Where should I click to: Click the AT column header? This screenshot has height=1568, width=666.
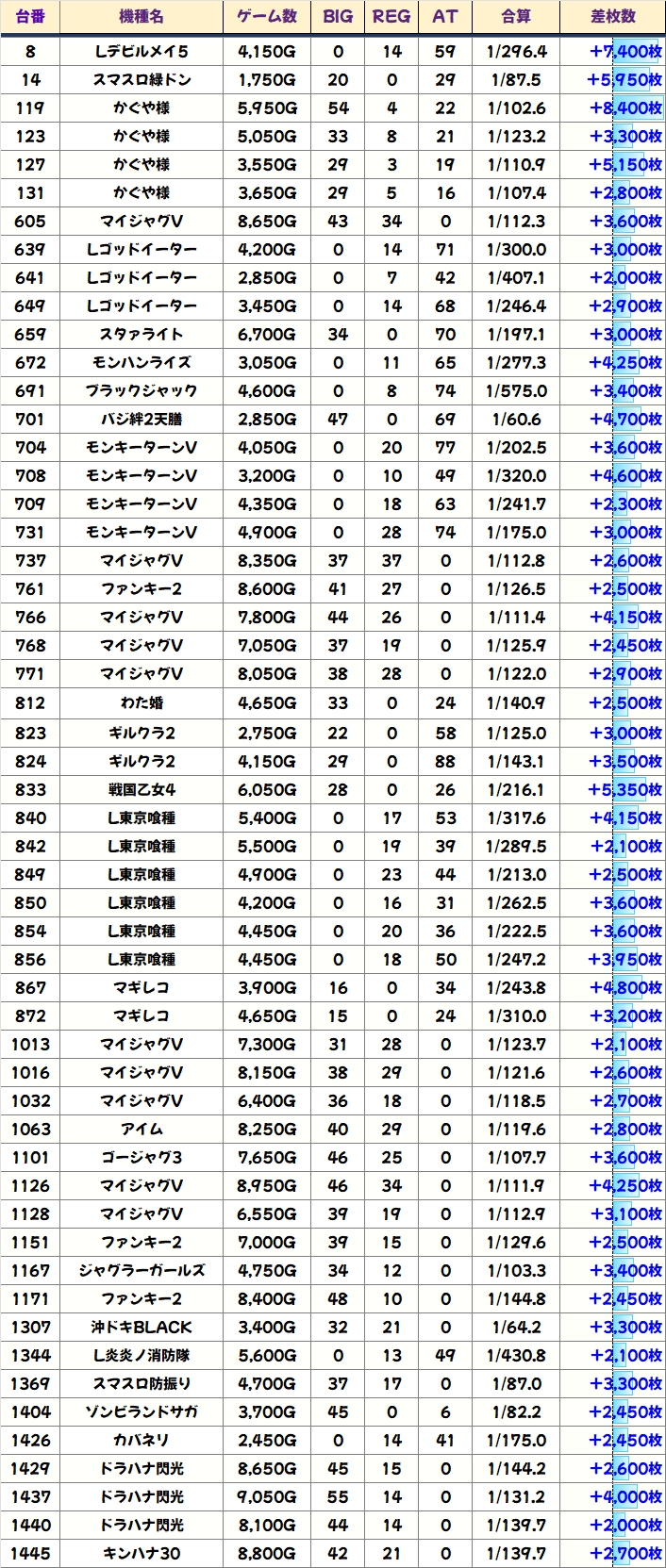(x=444, y=17)
